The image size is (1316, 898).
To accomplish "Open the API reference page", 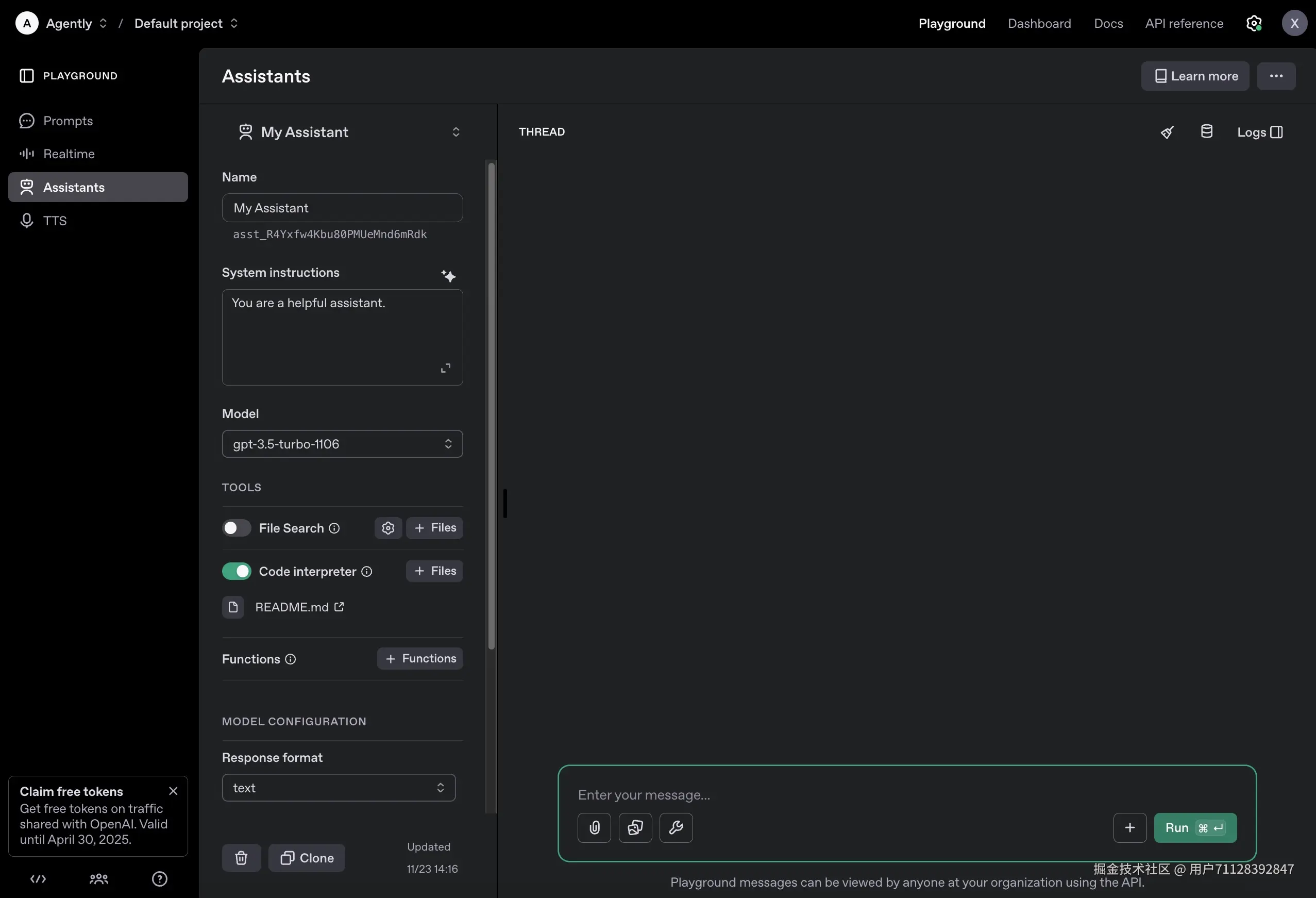I will (1184, 23).
